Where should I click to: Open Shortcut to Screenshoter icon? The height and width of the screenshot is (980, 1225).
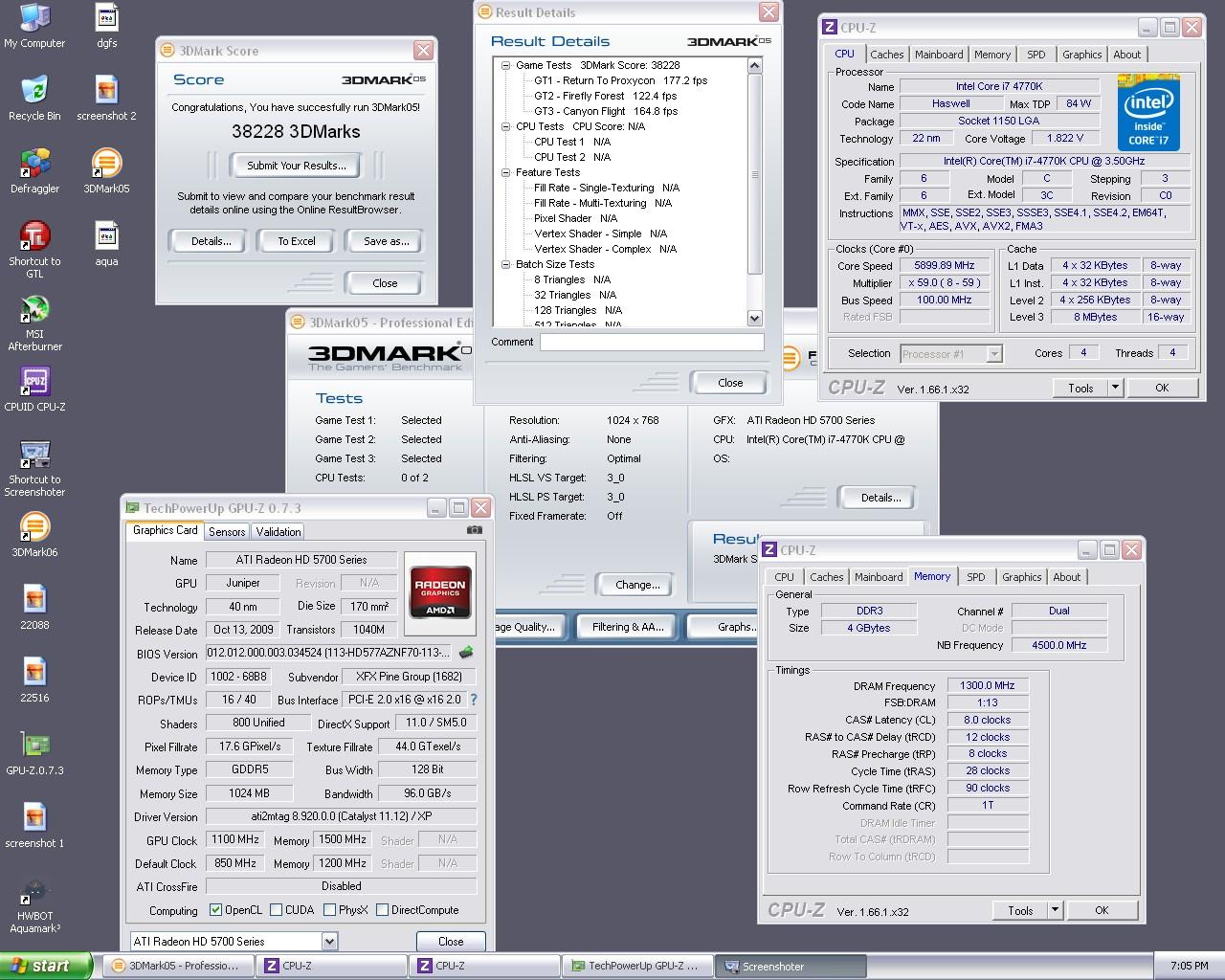(34, 468)
